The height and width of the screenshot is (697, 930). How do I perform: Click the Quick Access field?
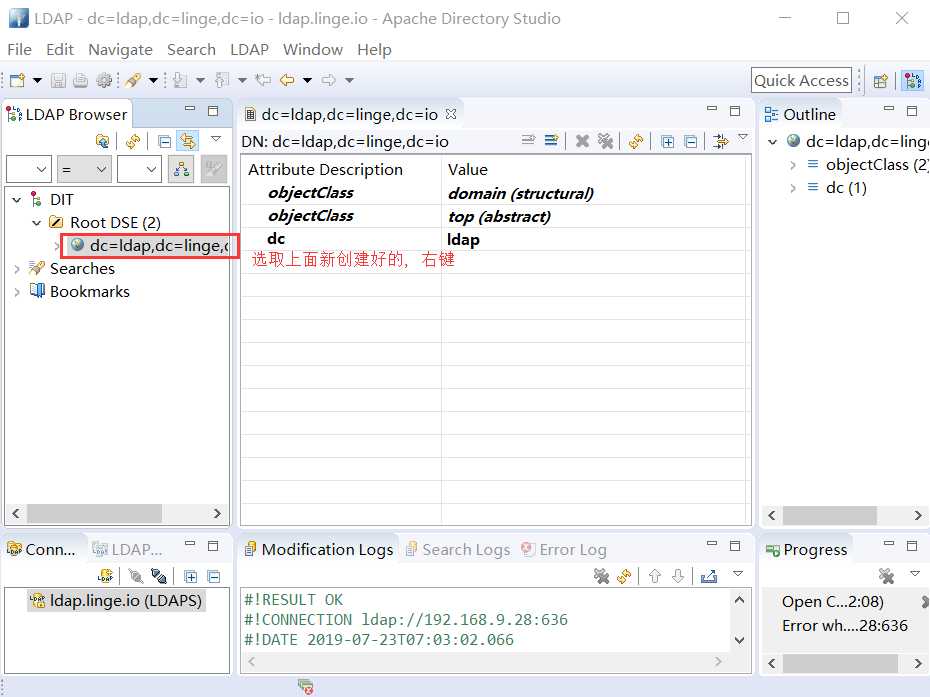click(801, 81)
